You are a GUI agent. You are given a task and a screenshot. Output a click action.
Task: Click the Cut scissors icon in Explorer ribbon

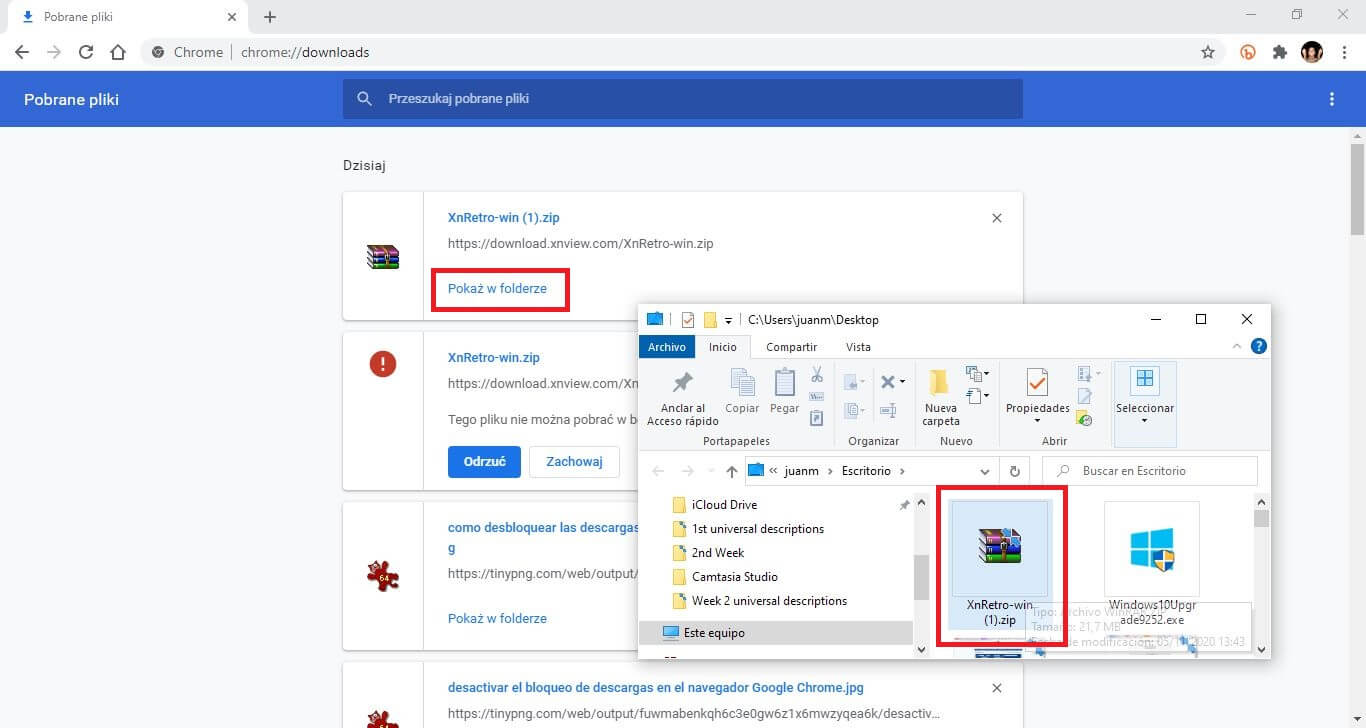pyautogui.click(x=817, y=375)
